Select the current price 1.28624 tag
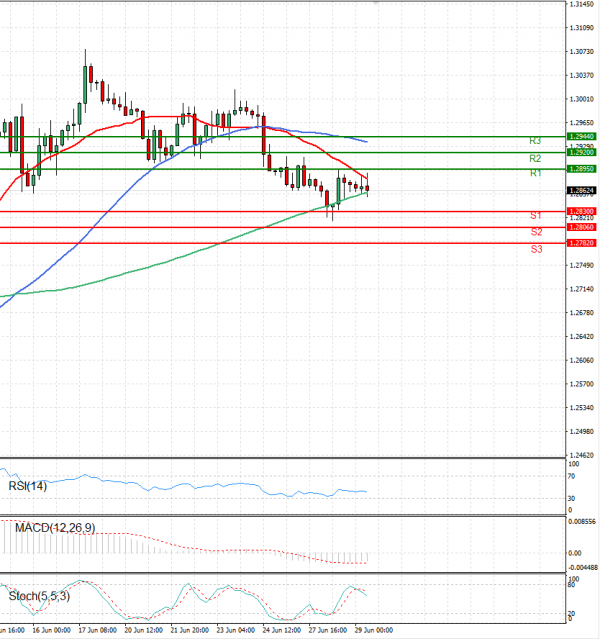The width and height of the screenshot is (600, 639). click(x=582, y=190)
